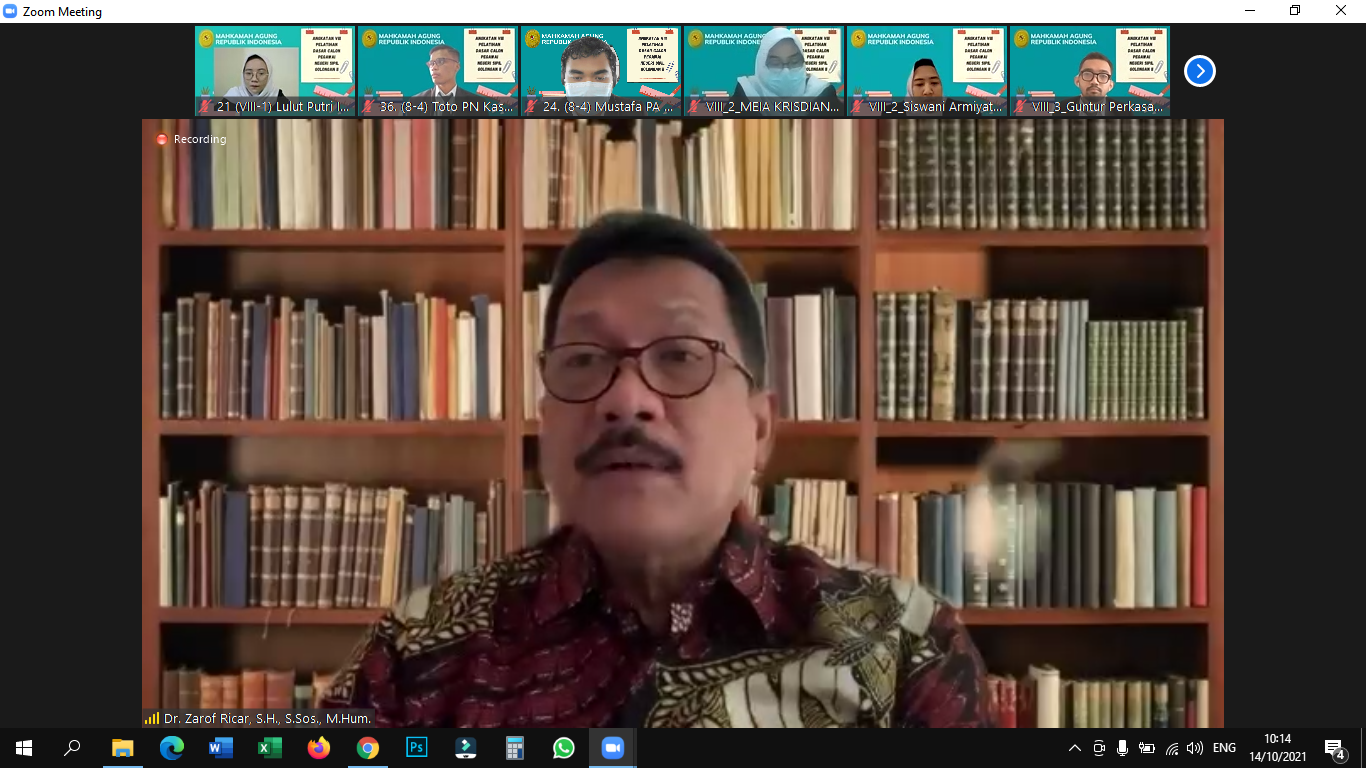This screenshot has width=1366, height=768.
Task: Switch input language ENG indicator
Action: tap(1225, 748)
